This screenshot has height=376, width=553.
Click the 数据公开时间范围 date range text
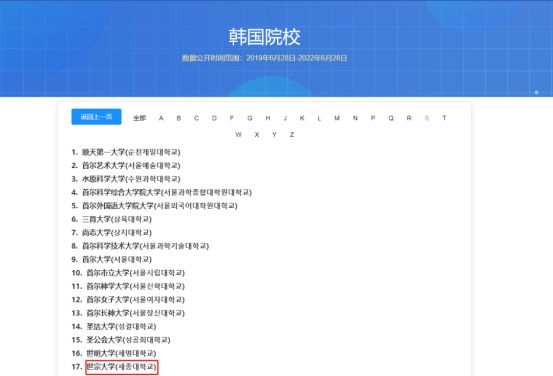click(x=265, y=58)
